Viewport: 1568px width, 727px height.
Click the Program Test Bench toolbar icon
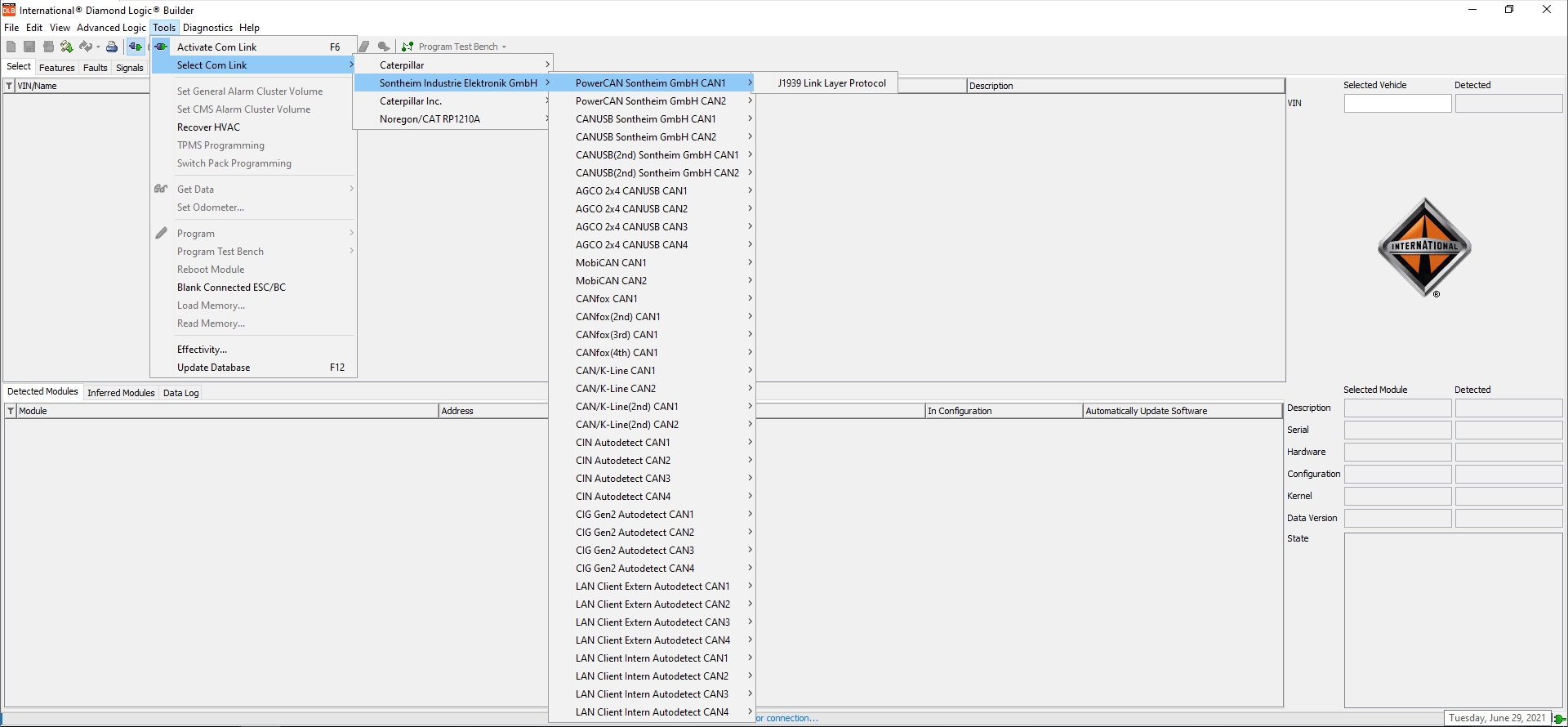408,47
